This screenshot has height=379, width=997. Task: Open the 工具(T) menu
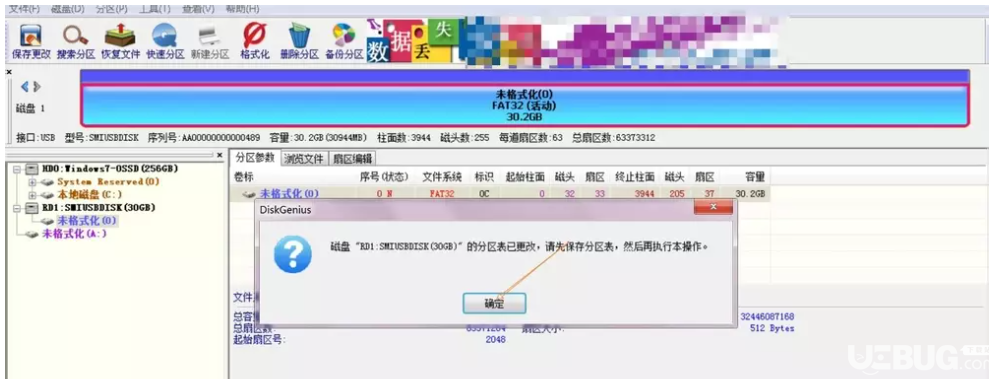[x=155, y=9]
